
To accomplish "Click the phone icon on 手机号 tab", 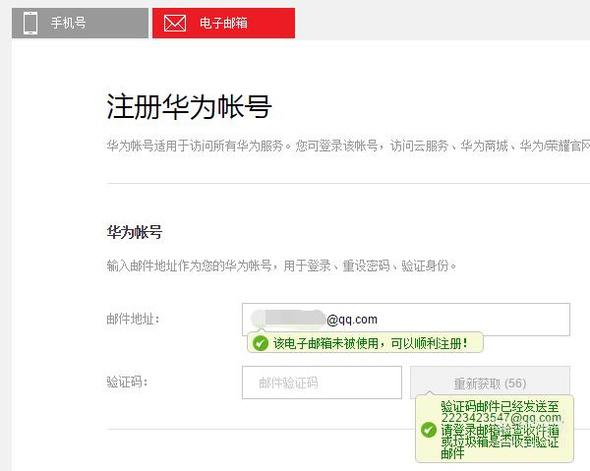I will pyautogui.click(x=30, y=23).
